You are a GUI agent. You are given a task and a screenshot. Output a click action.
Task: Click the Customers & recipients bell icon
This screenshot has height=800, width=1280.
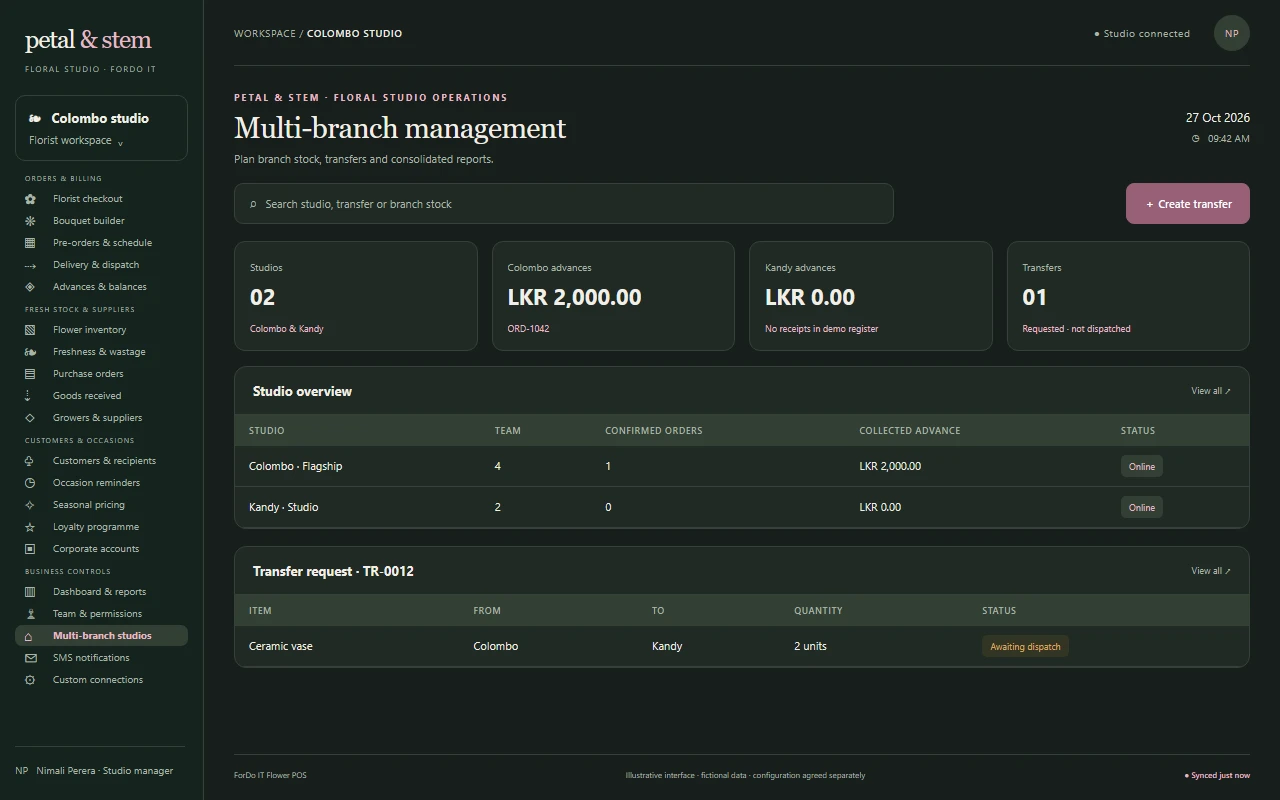click(x=30, y=461)
